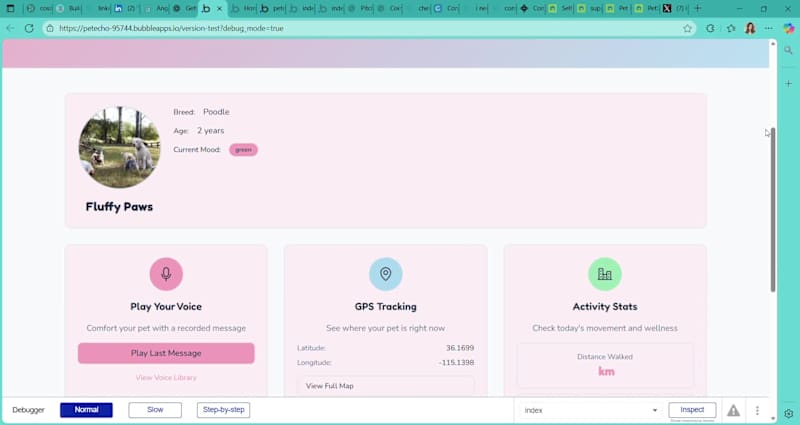Click the 'Activity Stats' heading
Screen dimensions: 800x425
(605, 307)
